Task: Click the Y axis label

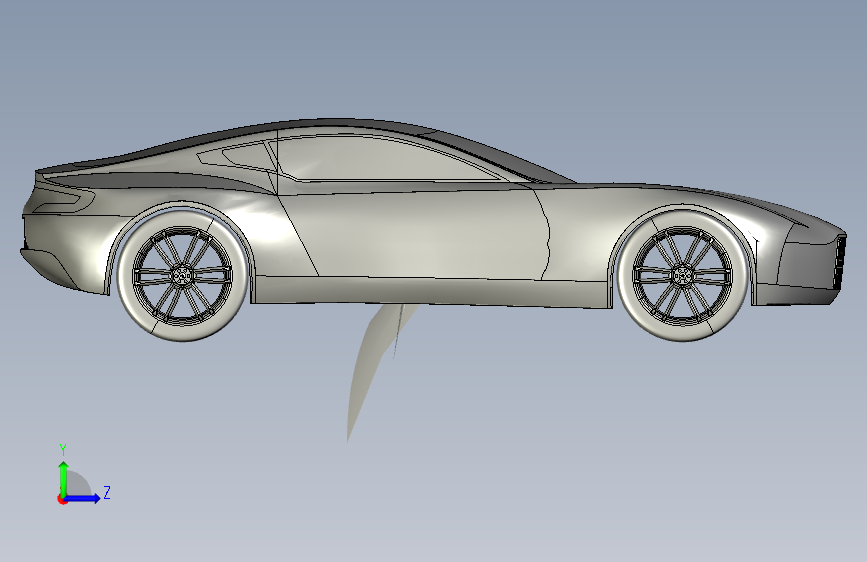Action: 63,450
